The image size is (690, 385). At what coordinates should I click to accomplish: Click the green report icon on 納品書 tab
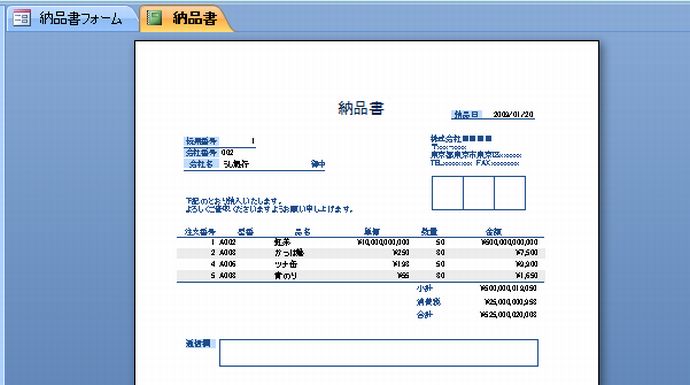point(154,18)
